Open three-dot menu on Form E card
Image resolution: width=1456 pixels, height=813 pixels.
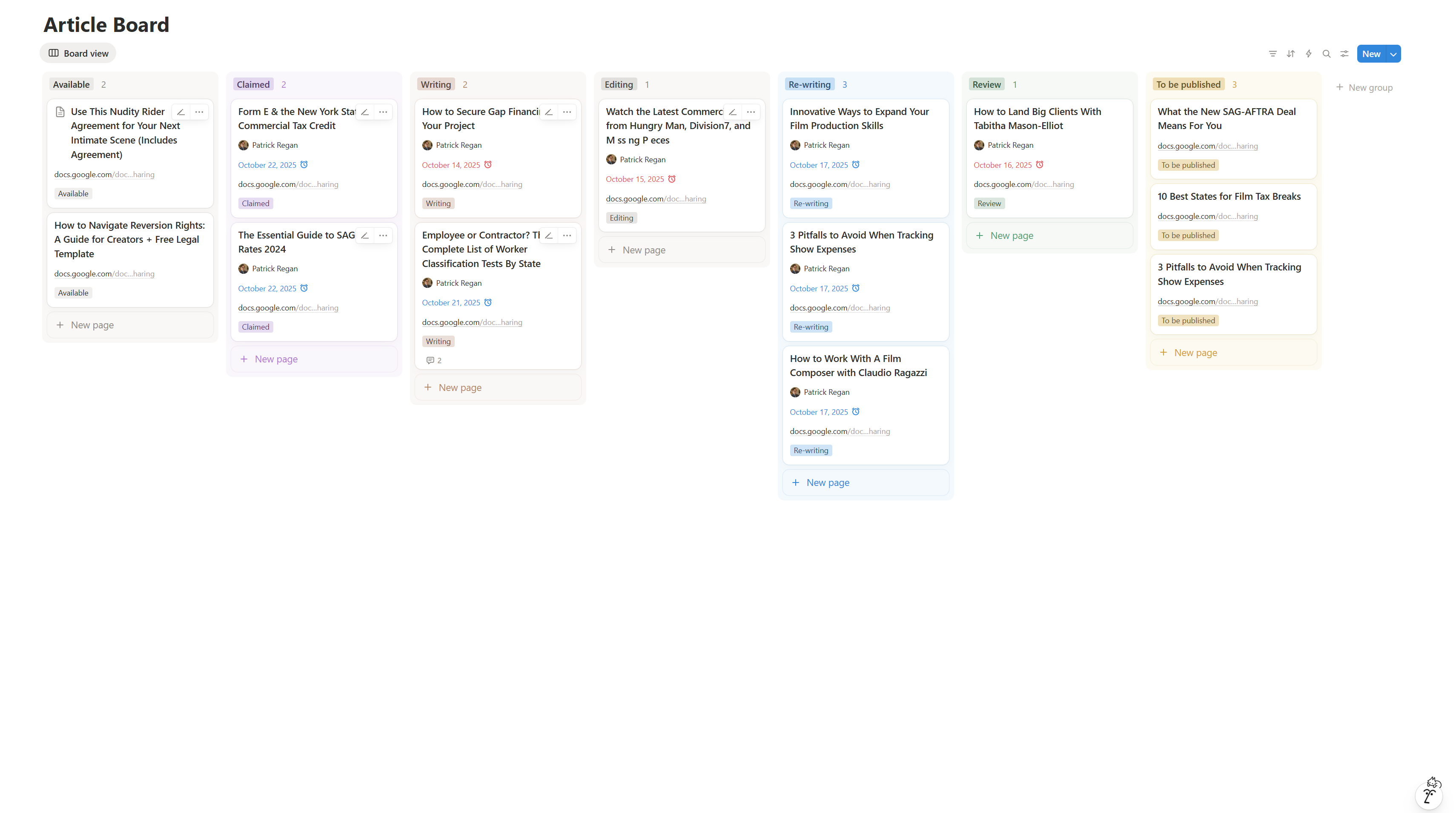(383, 112)
